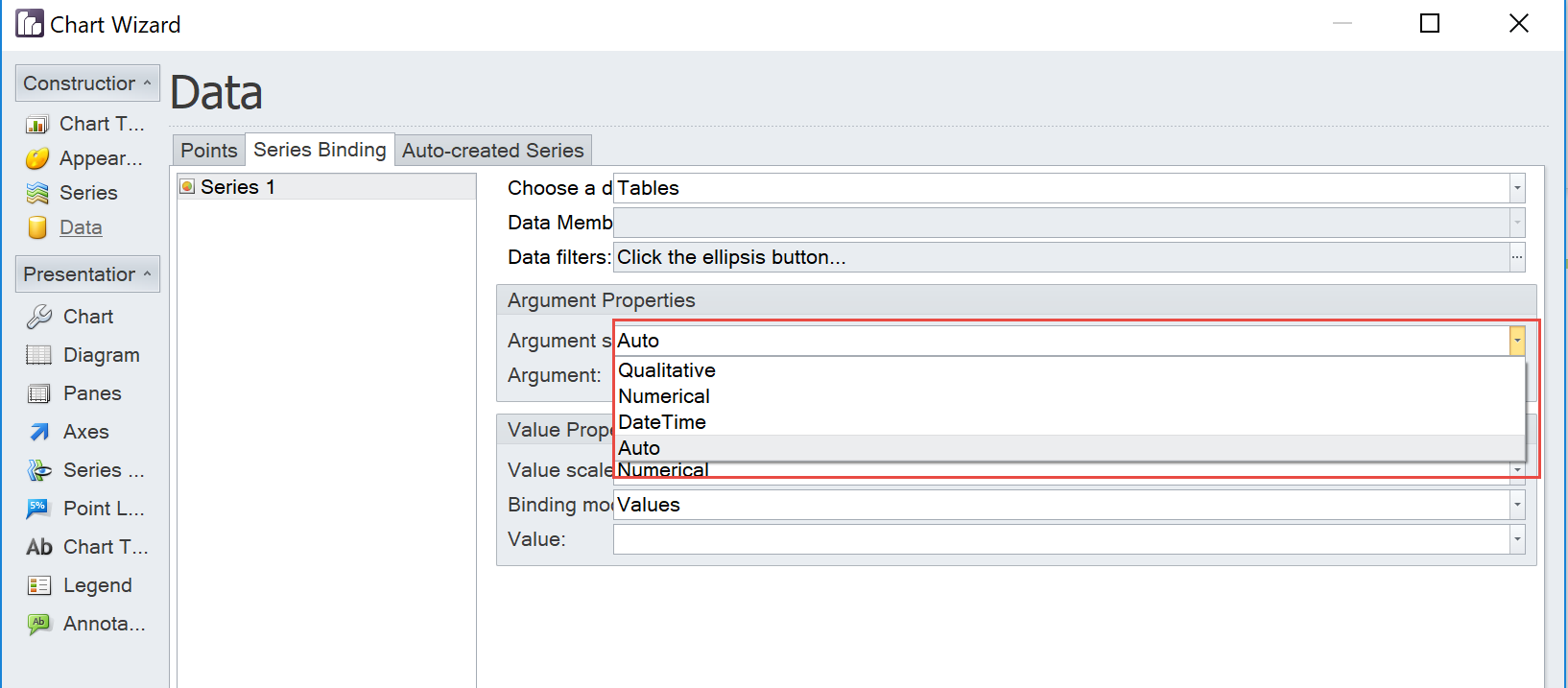Click the Argument scale type Auto field
This screenshot has width=1568, height=688.
click(1061, 341)
